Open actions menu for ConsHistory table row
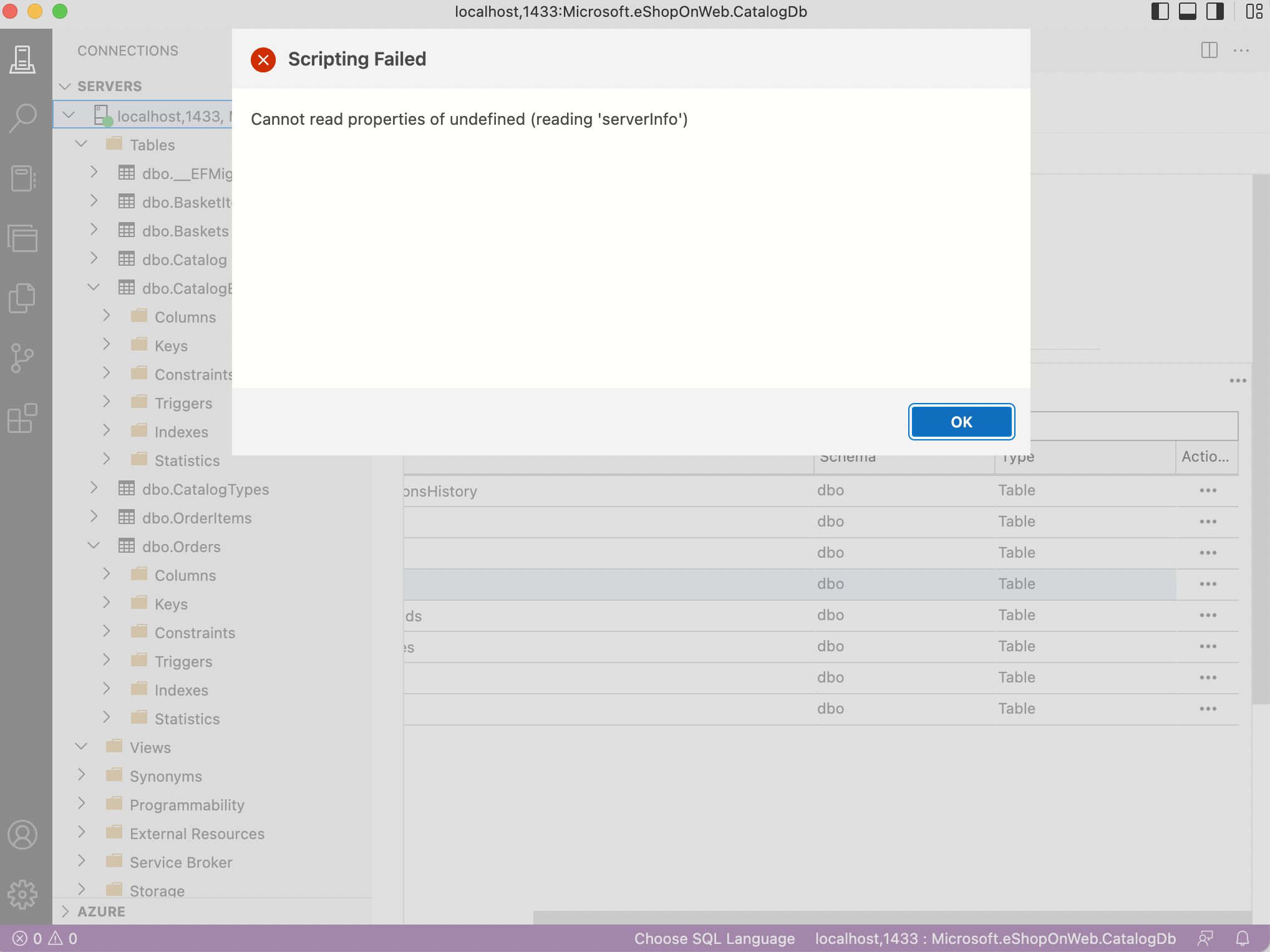Image resolution: width=1270 pixels, height=952 pixels. tap(1208, 490)
